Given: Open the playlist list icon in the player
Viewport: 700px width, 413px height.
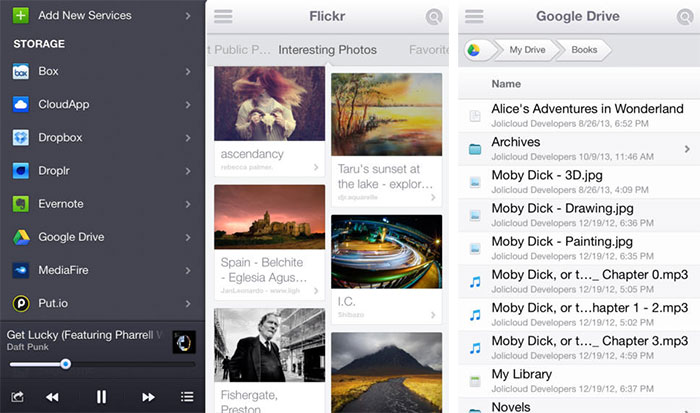Looking at the screenshot, I should coord(187,396).
